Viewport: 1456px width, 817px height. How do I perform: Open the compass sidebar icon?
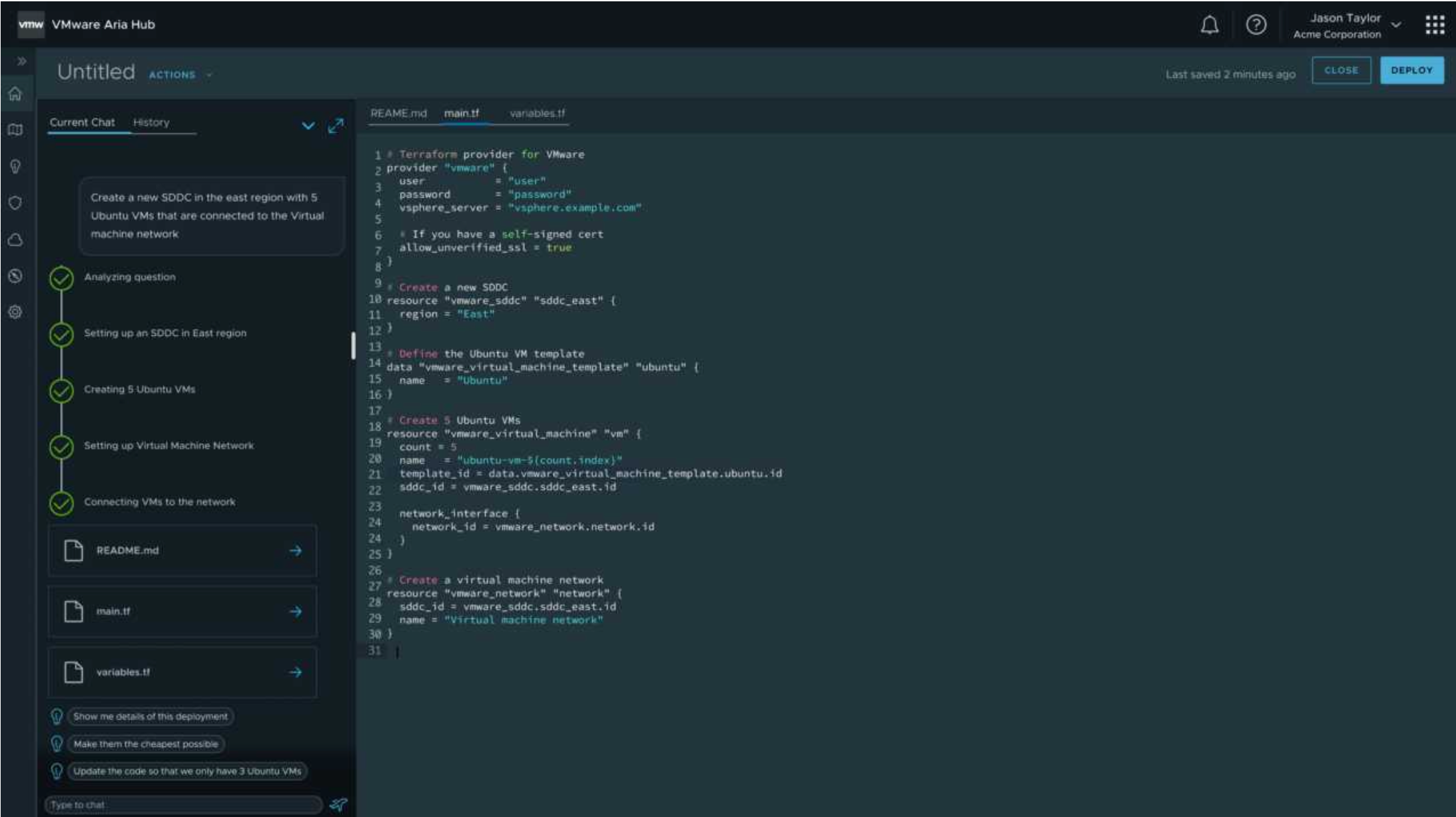pos(15,276)
